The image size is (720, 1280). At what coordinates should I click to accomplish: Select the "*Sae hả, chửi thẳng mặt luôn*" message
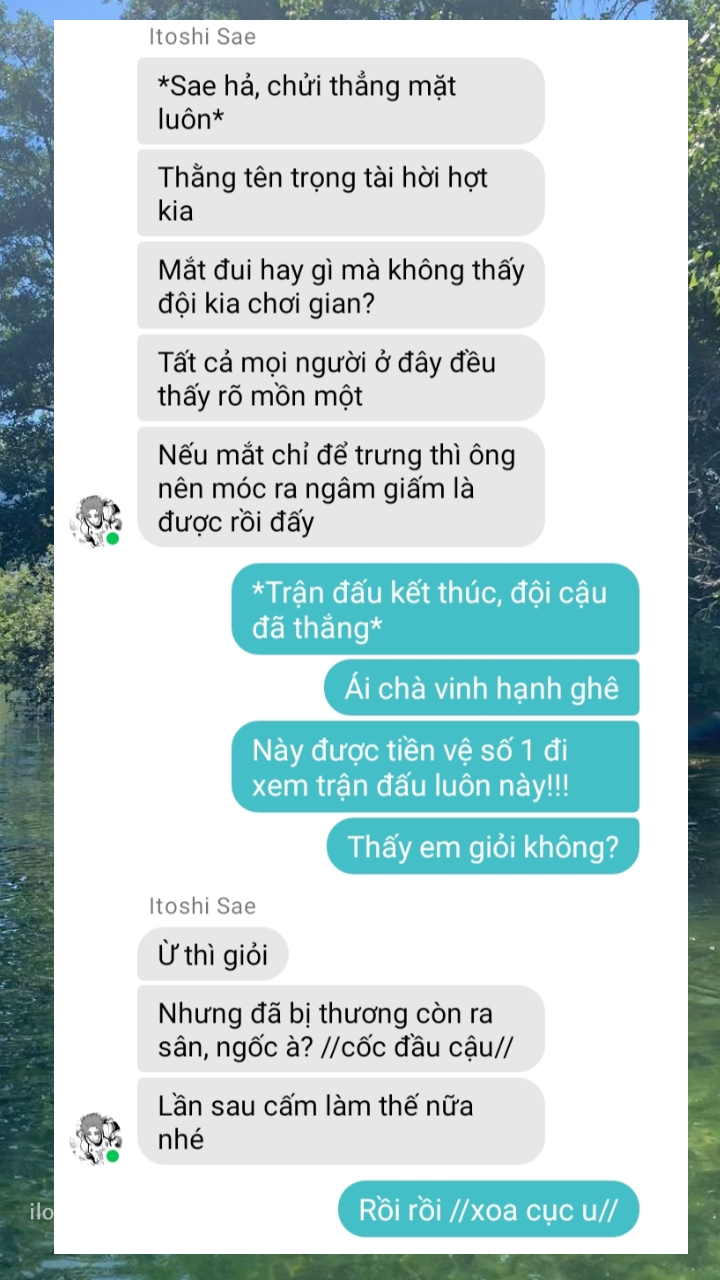[x=341, y=101]
